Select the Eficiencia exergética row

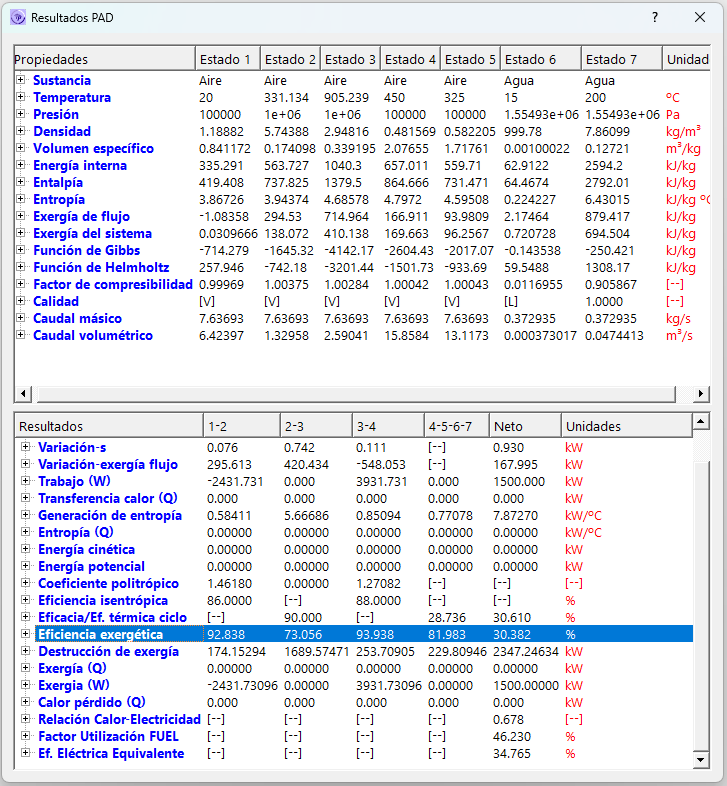(x=100, y=634)
